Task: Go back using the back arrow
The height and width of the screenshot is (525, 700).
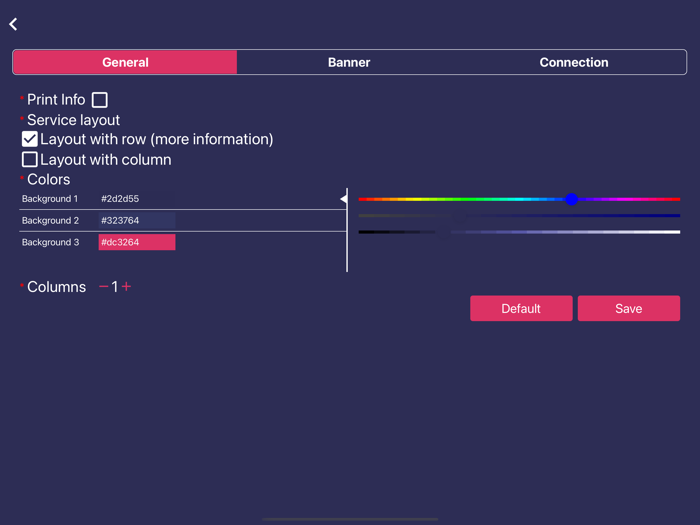Action: pyautogui.click(x=13, y=24)
